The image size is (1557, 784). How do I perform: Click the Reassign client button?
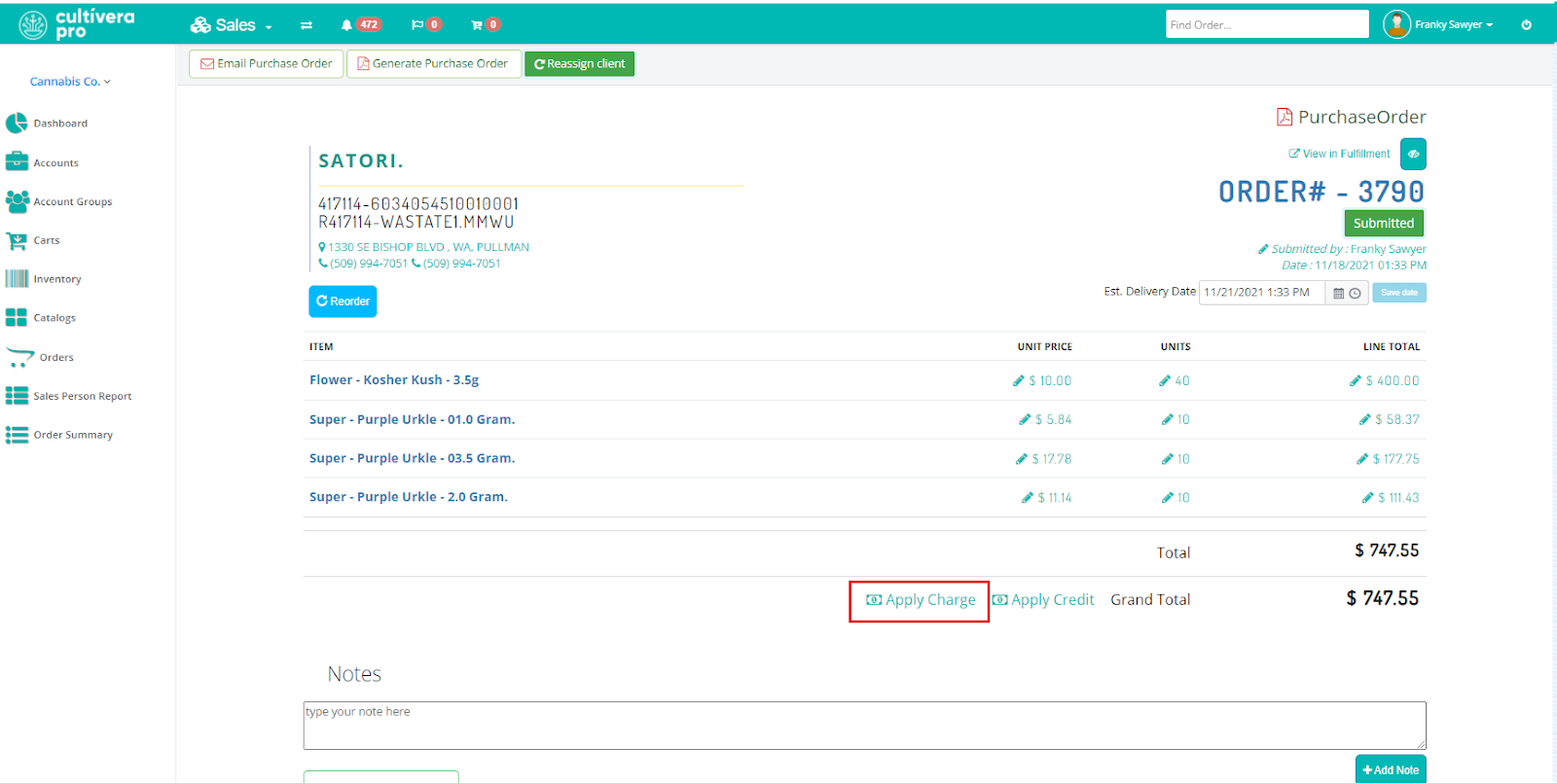580,64
